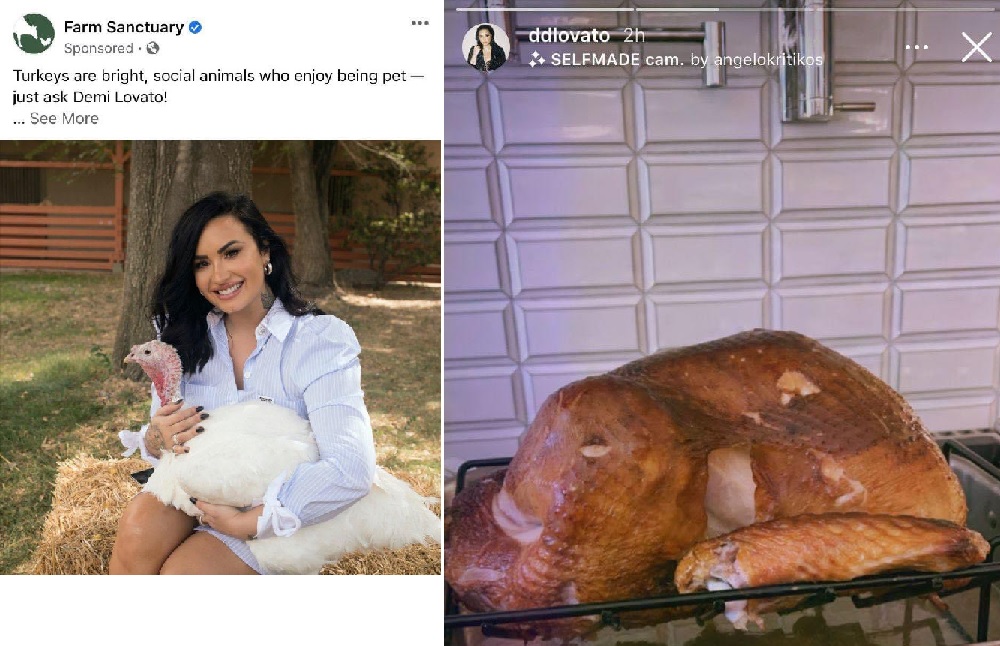Click the sparkle effect icon before SELFMADE

(x=537, y=59)
